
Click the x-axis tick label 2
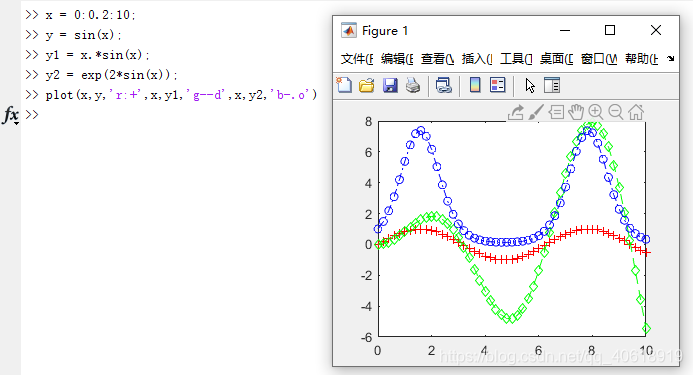tap(431, 351)
